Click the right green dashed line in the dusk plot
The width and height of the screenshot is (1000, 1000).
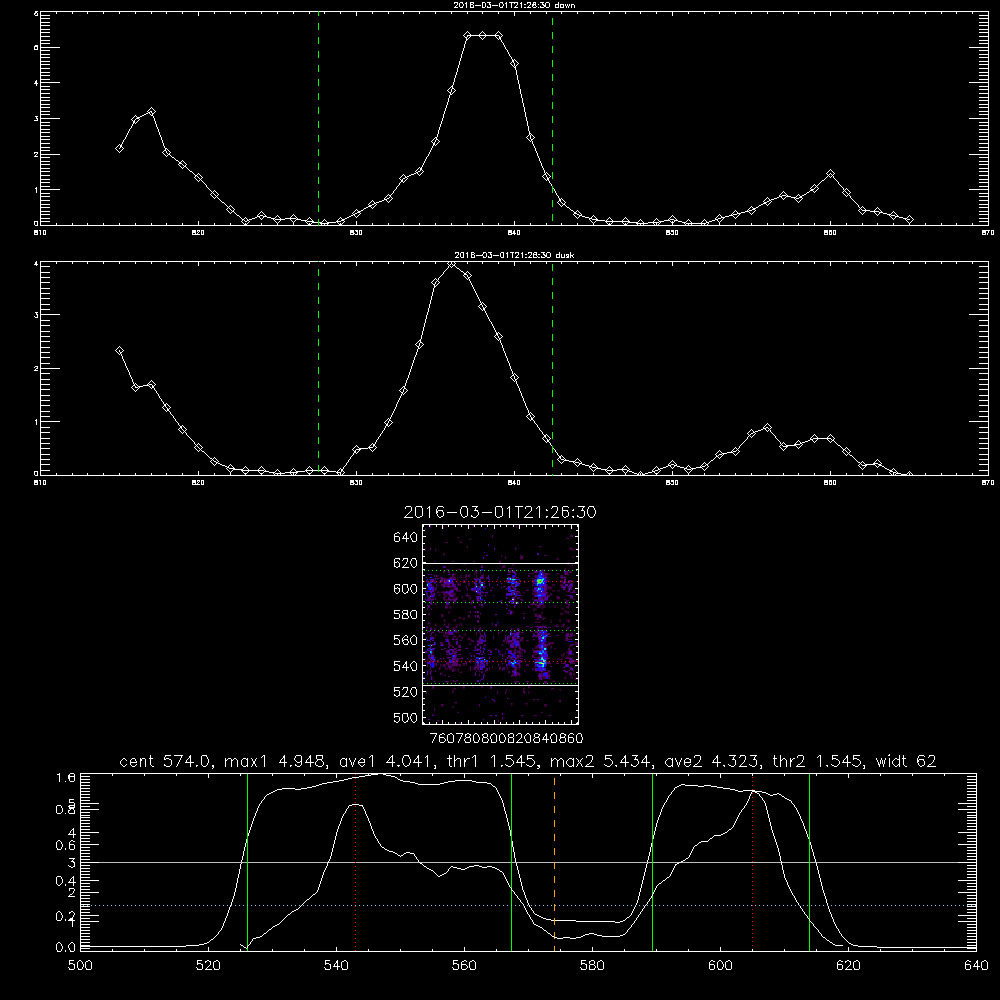pos(552,368)
